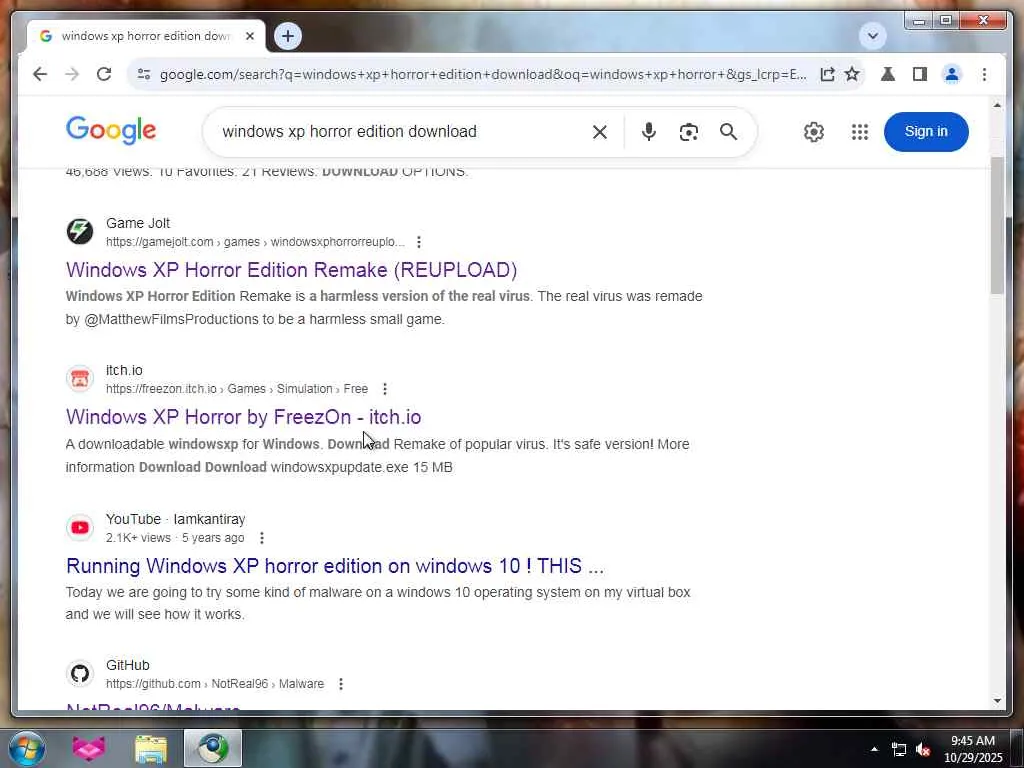The width and height of the screenshot is (1024, 768).
Task: Click the share page icon in address bar
Action: tap(827, 74)
